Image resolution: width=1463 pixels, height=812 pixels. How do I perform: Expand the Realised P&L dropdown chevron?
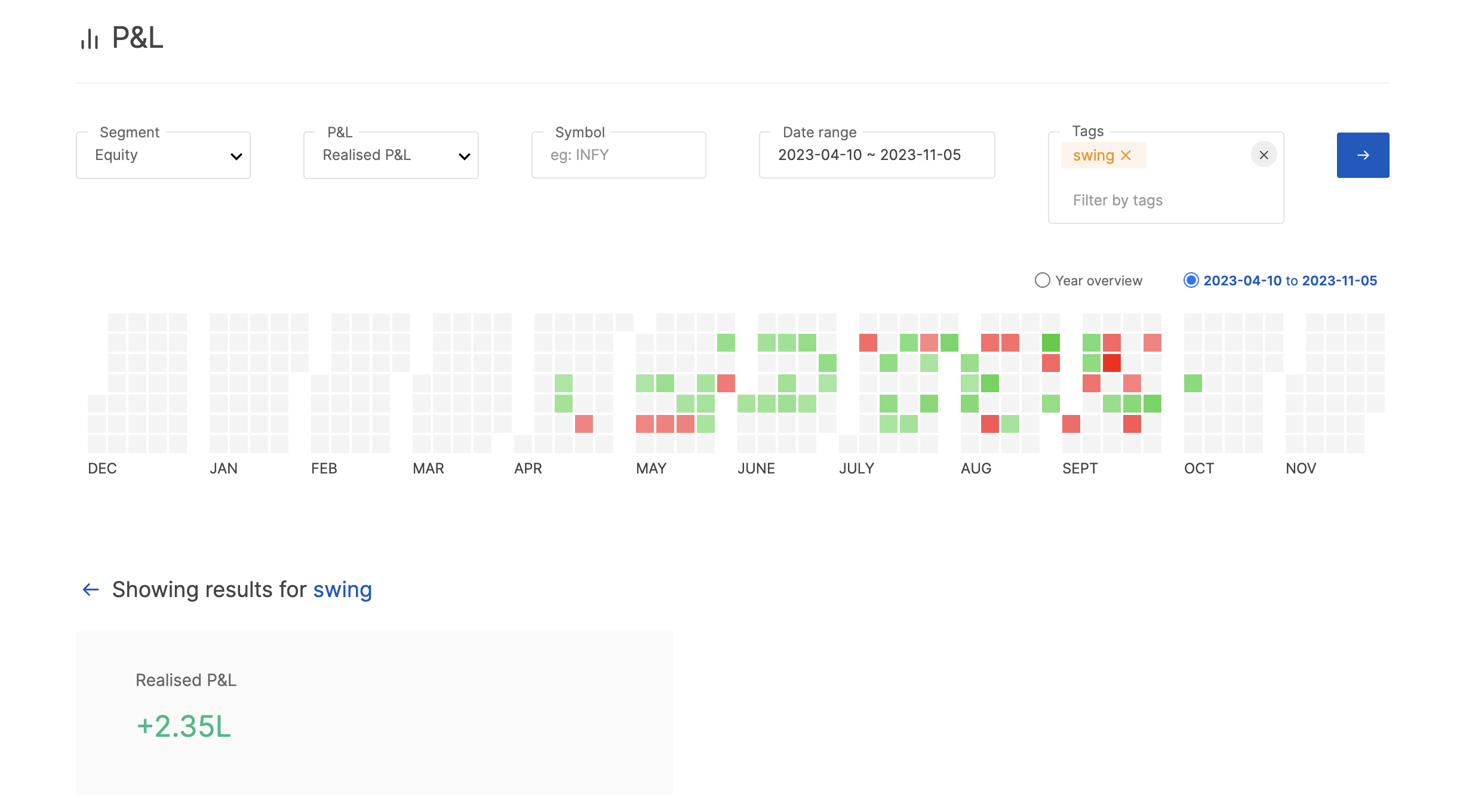[x=464, y=156]
